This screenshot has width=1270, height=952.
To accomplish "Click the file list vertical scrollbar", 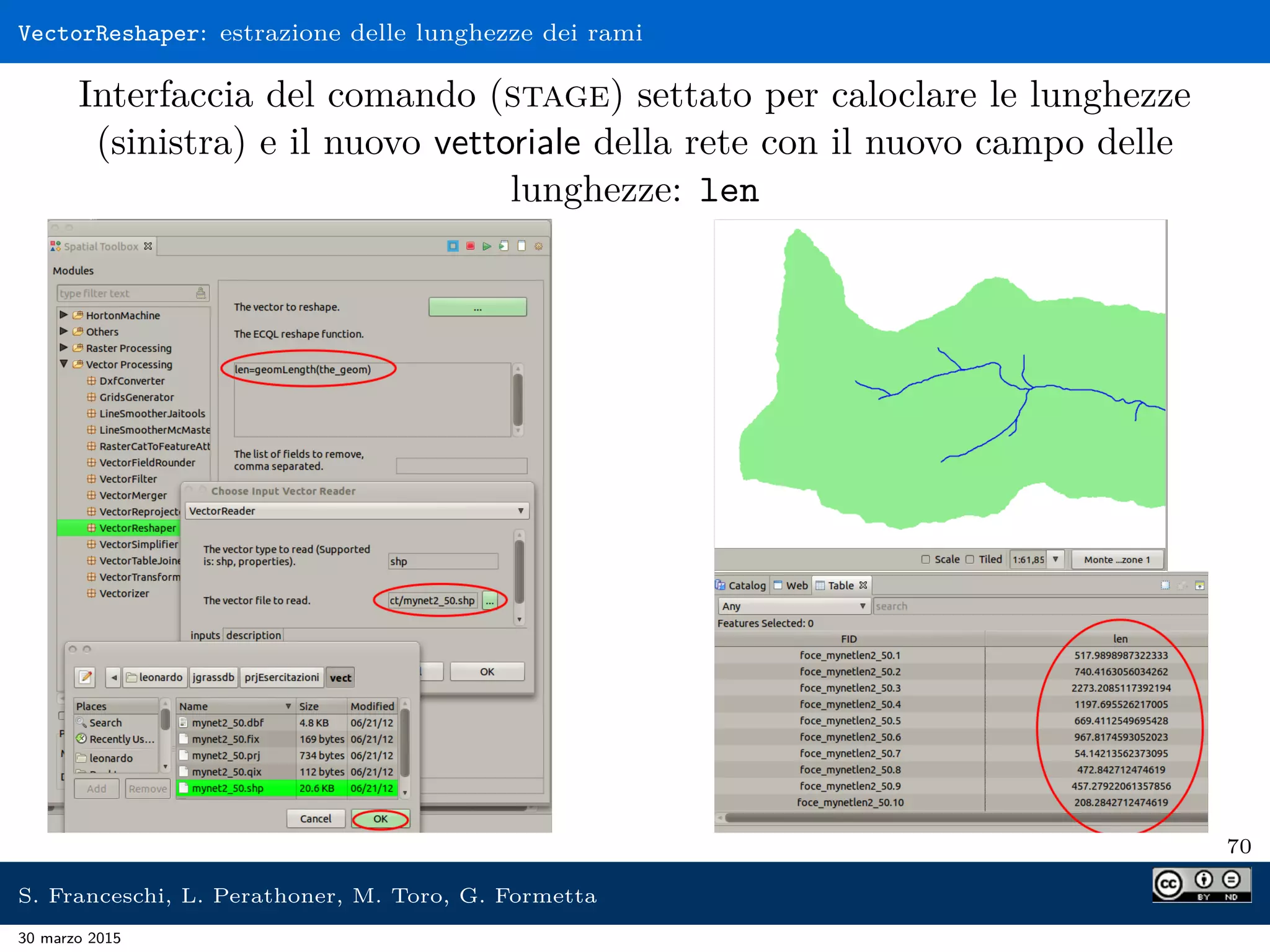I will [x=405, y=747].
